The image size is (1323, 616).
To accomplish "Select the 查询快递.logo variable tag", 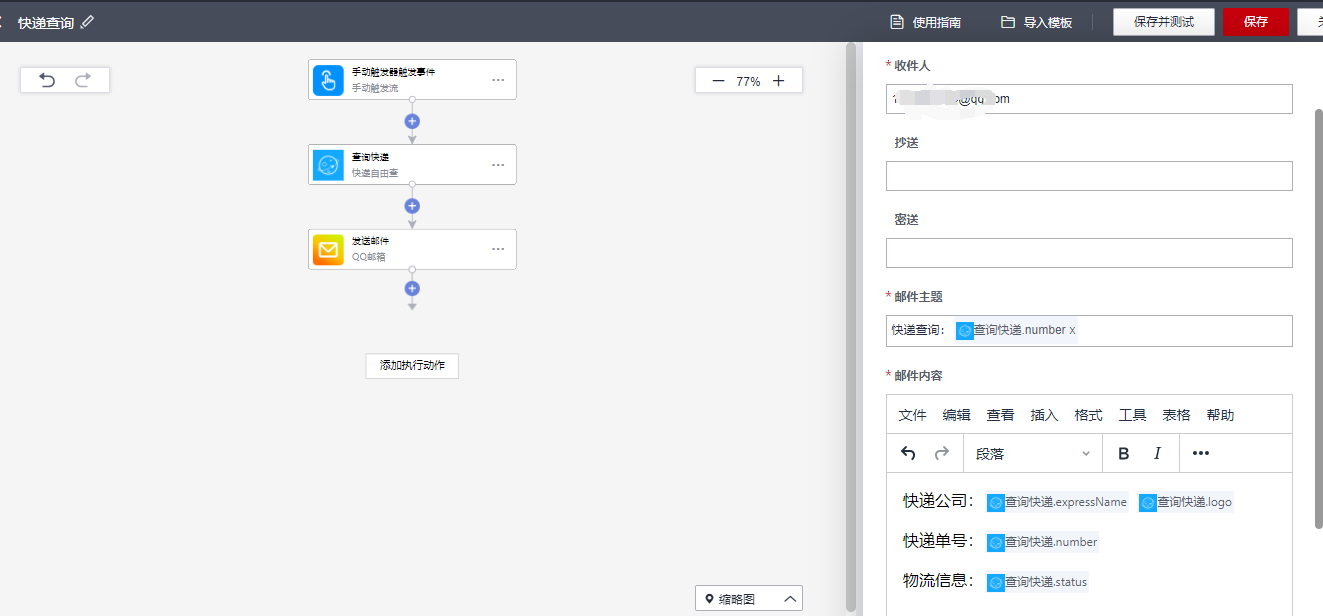I will click(1186, 502).
